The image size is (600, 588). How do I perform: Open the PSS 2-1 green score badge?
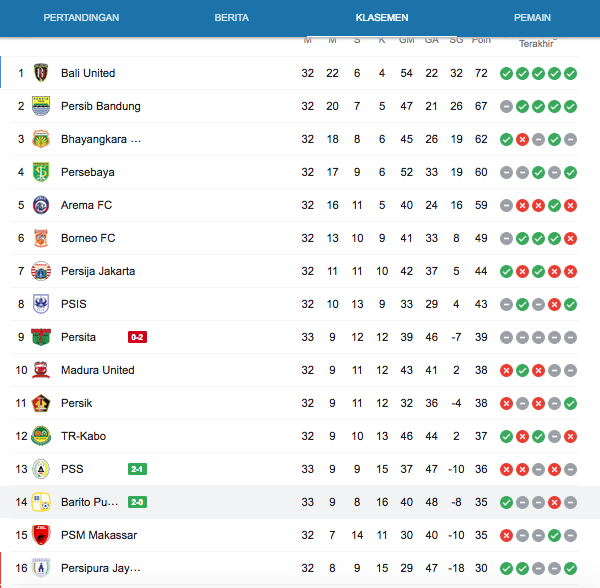(137, 469)
